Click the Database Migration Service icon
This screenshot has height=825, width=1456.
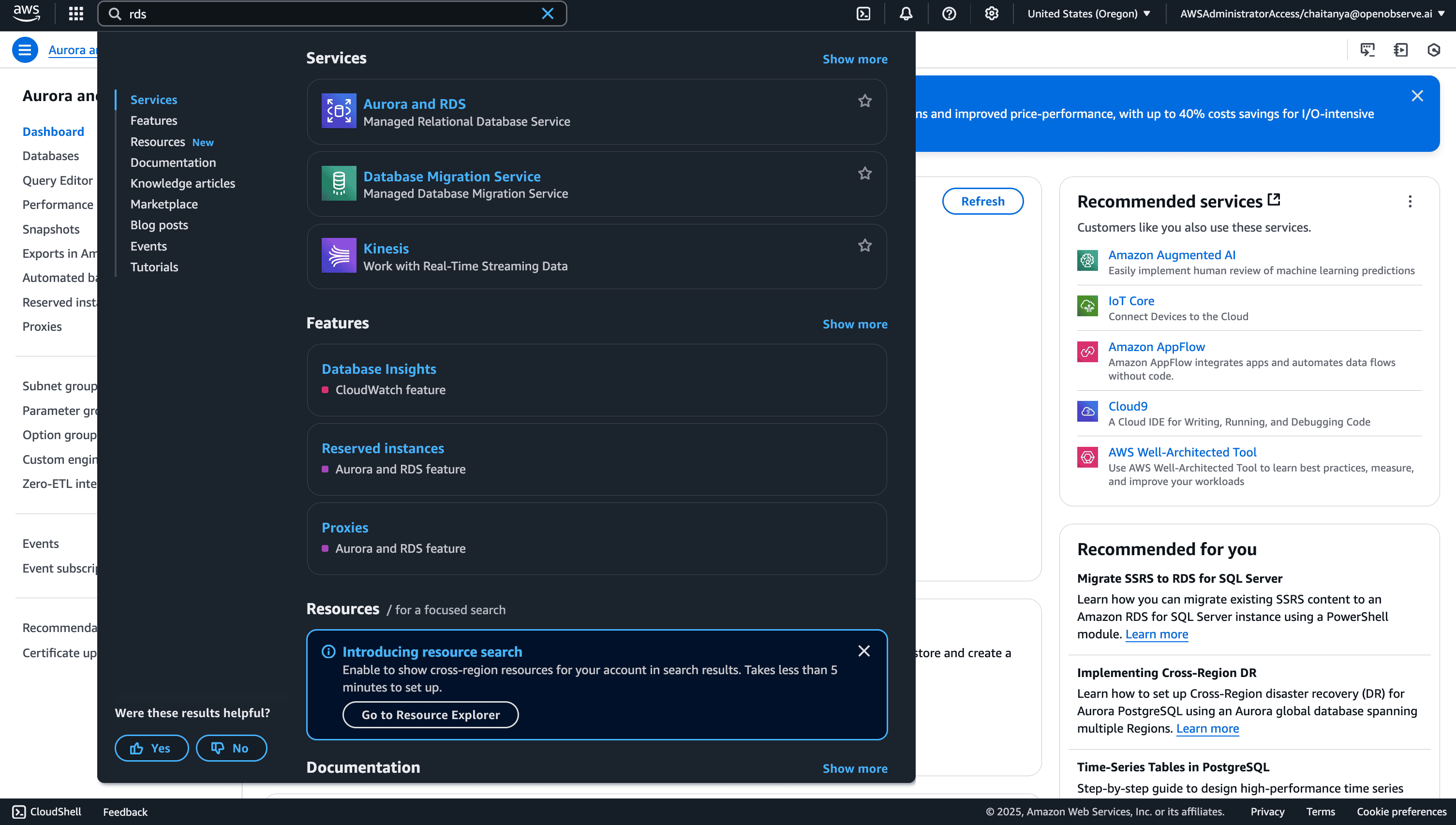338,183
